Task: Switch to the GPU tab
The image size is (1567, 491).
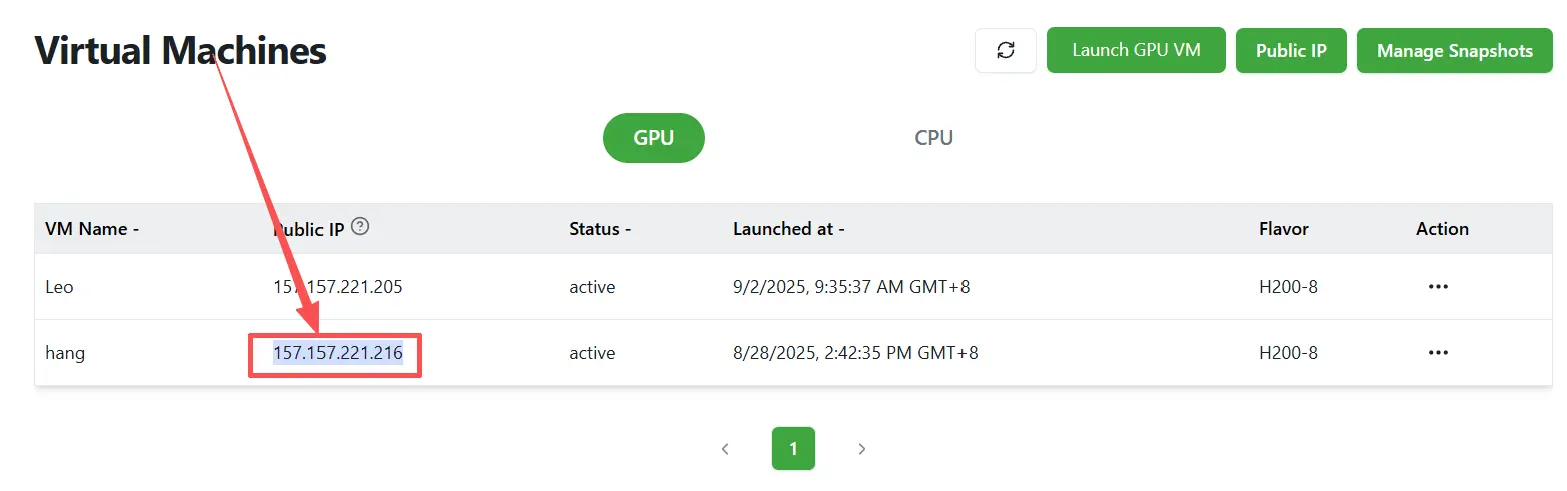Action: [653, 138]
